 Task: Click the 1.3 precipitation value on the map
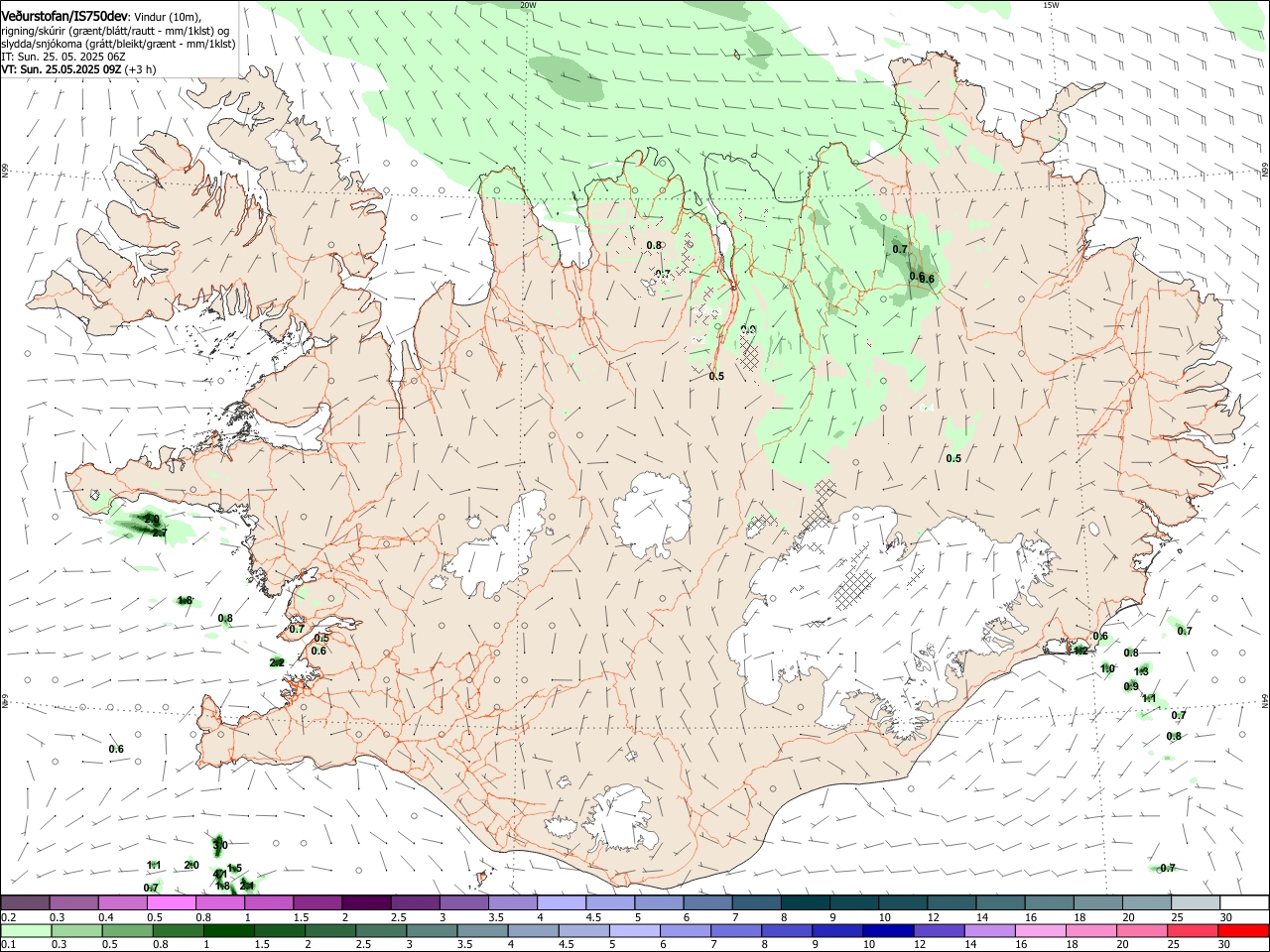1141,671
